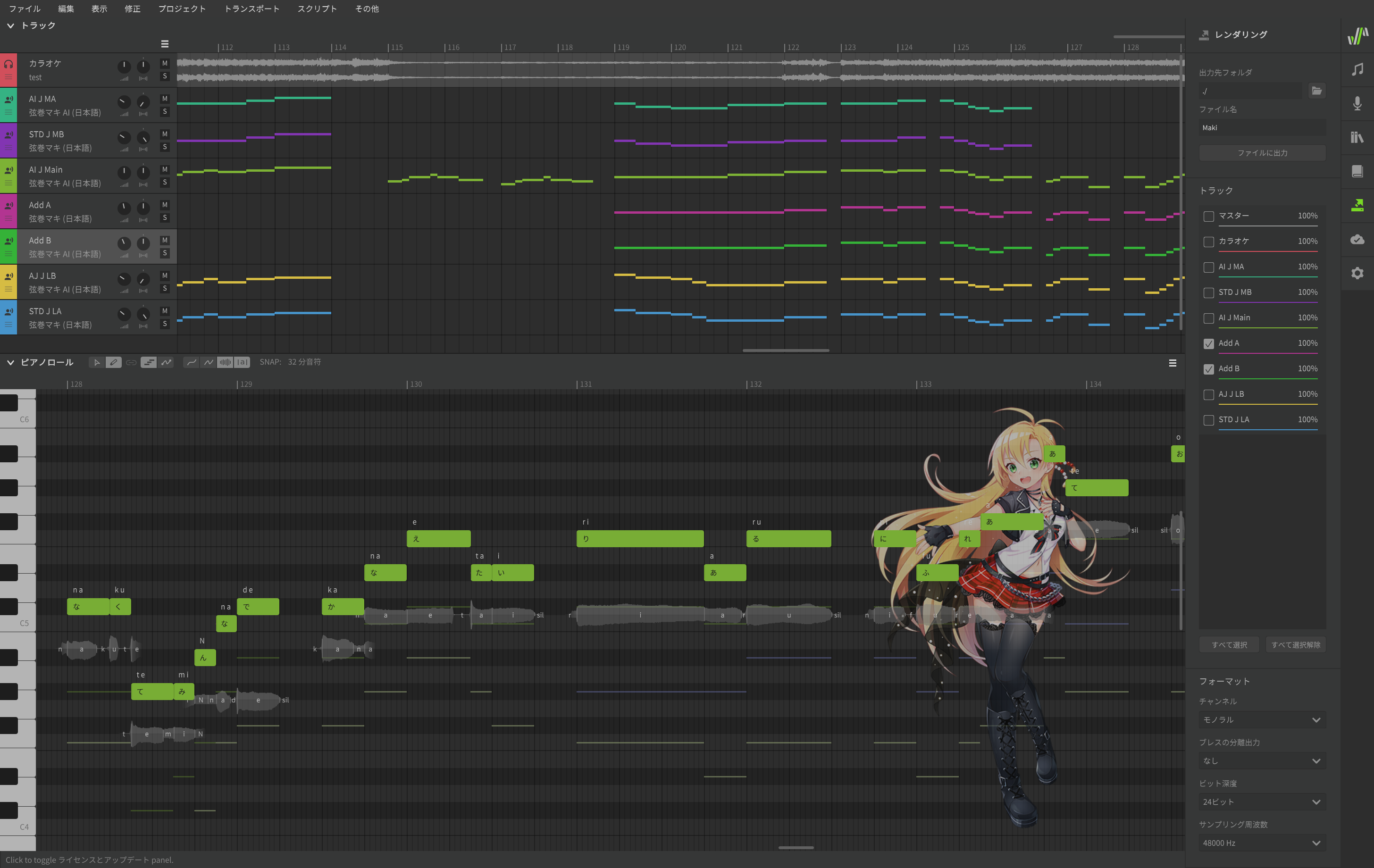Select the り note at measure 131
1374x868 pixels.
640,539
